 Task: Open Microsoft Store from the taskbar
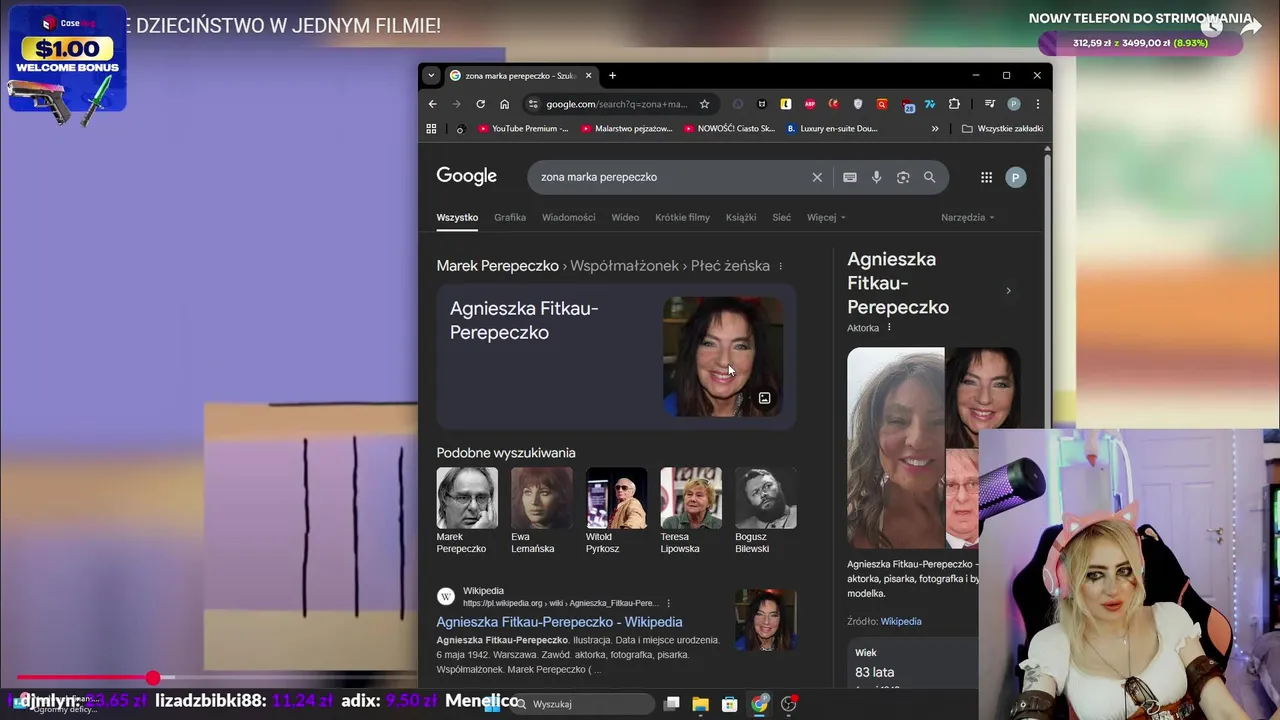pyautogui.click(x=730, y=704)
